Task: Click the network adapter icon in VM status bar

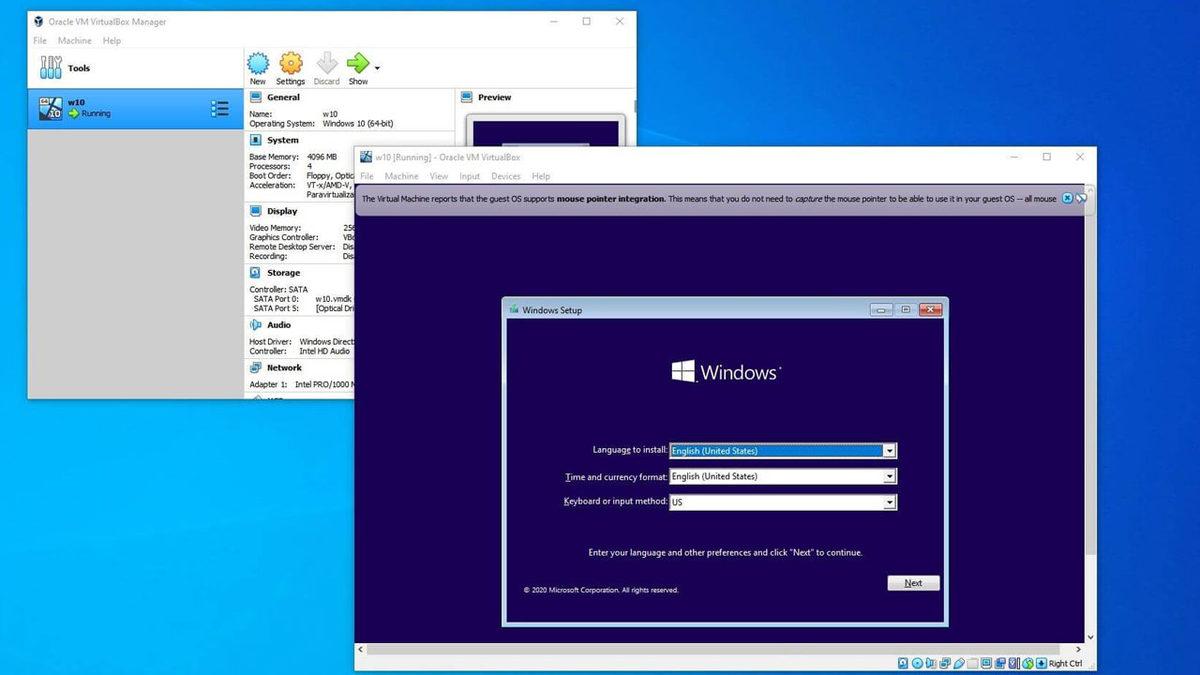Action: [942, 663]
